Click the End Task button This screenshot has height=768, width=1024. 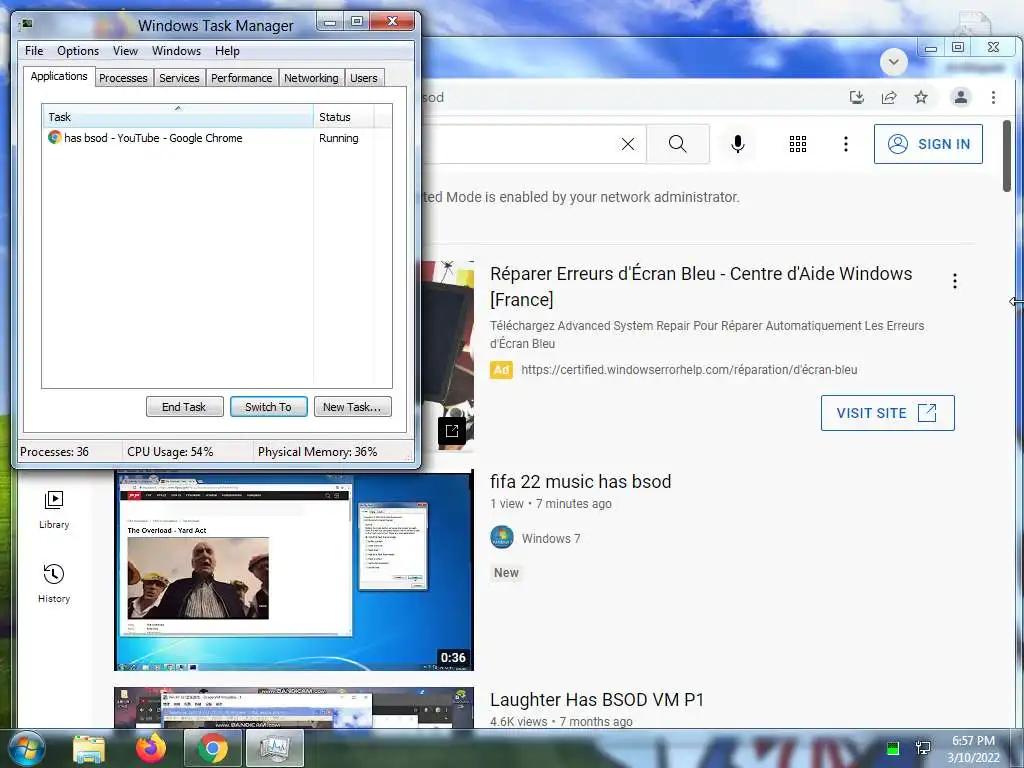pyautogui.click(x=184, y=407)
